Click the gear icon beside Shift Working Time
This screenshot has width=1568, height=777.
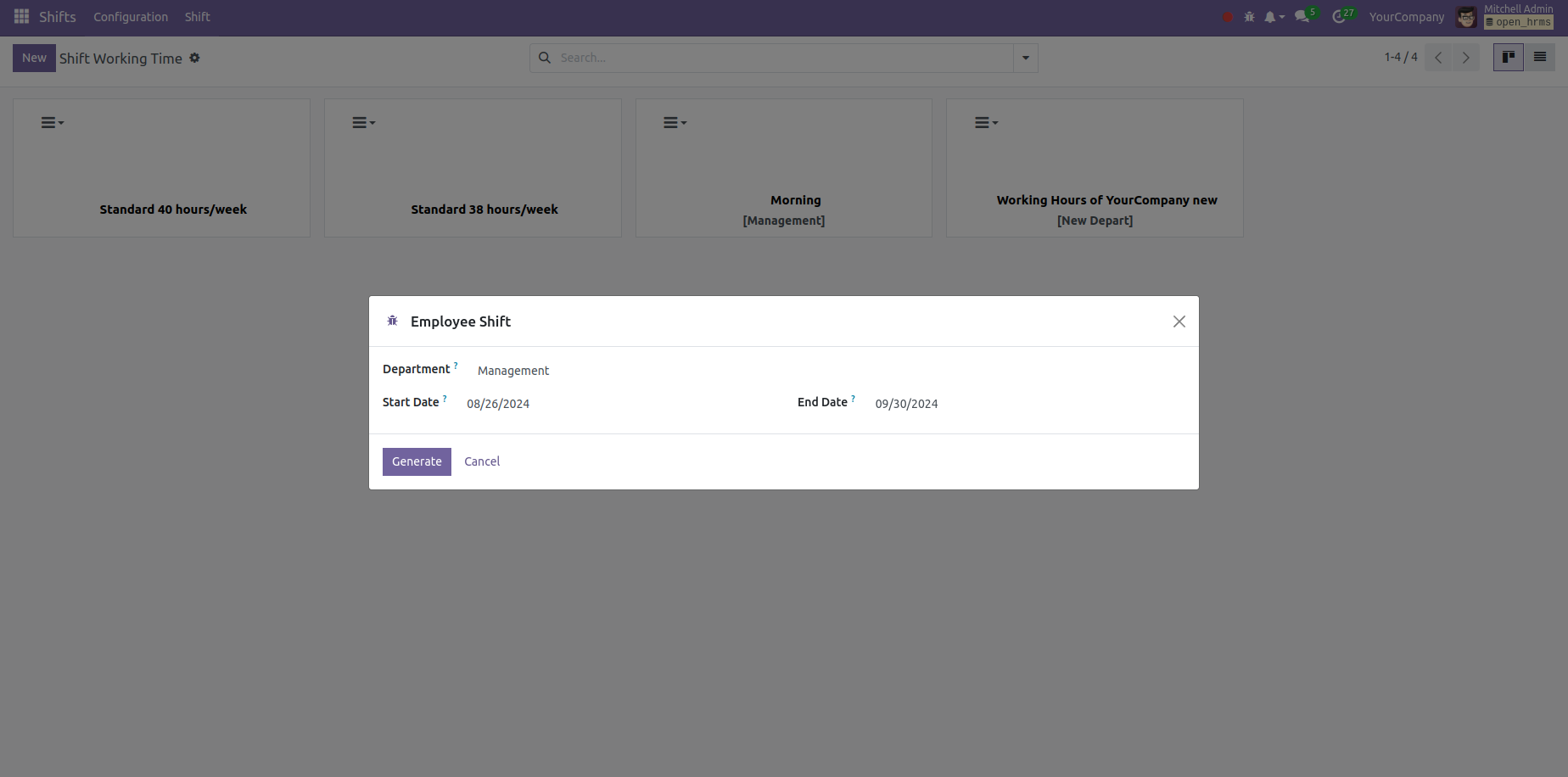[194, 58]
